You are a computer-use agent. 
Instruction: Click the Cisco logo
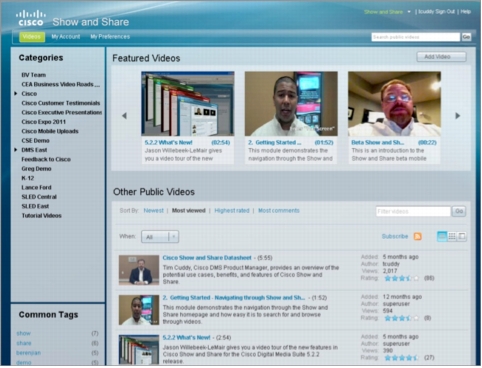31,18
